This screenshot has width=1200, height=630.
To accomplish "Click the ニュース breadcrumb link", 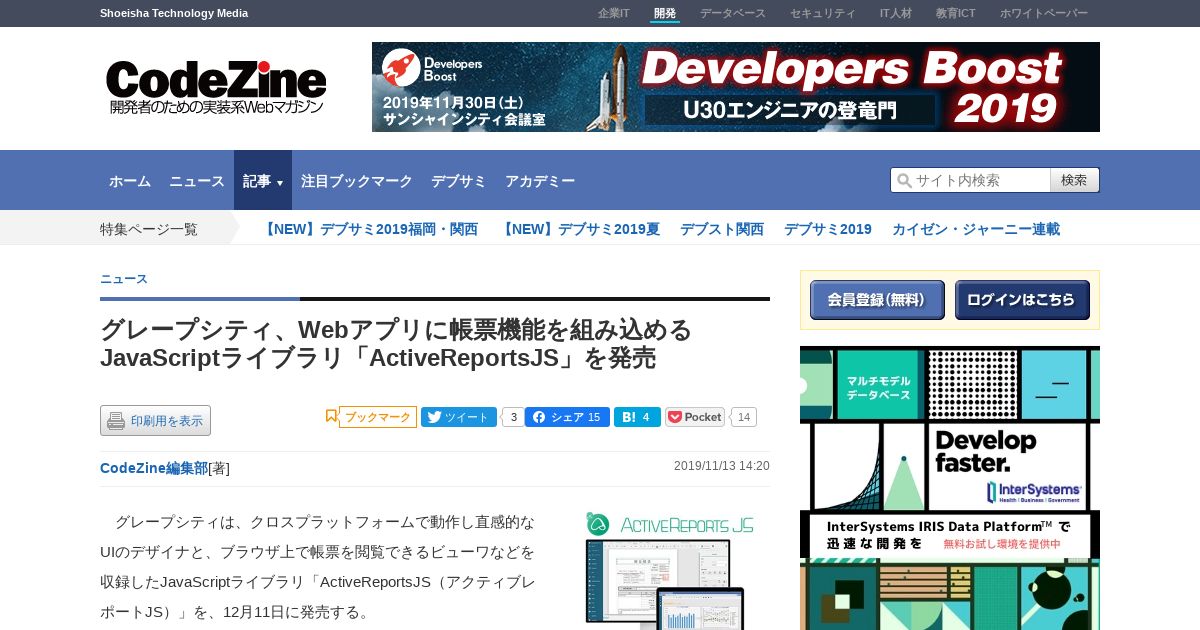I will 124,279.
